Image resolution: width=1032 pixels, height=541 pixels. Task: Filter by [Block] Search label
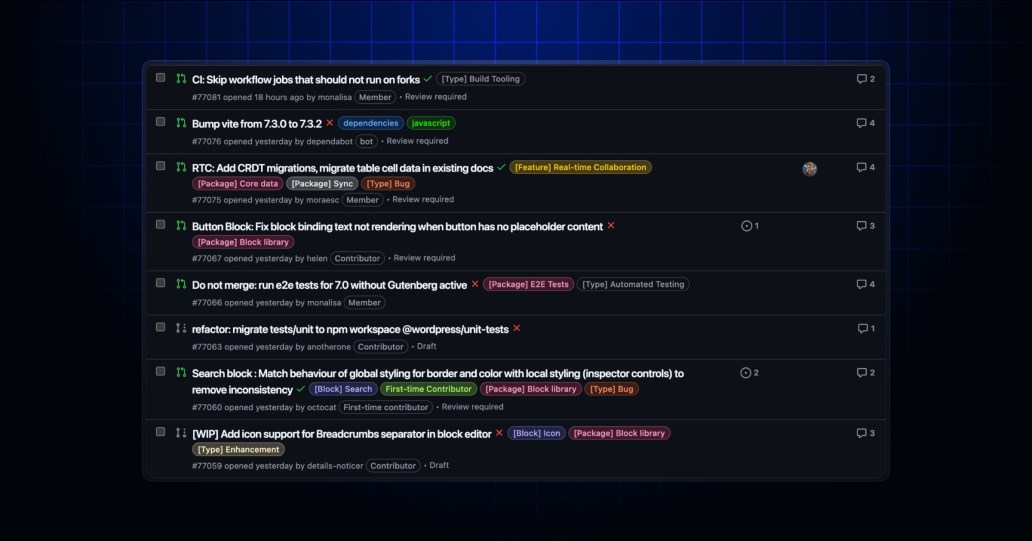343,389
